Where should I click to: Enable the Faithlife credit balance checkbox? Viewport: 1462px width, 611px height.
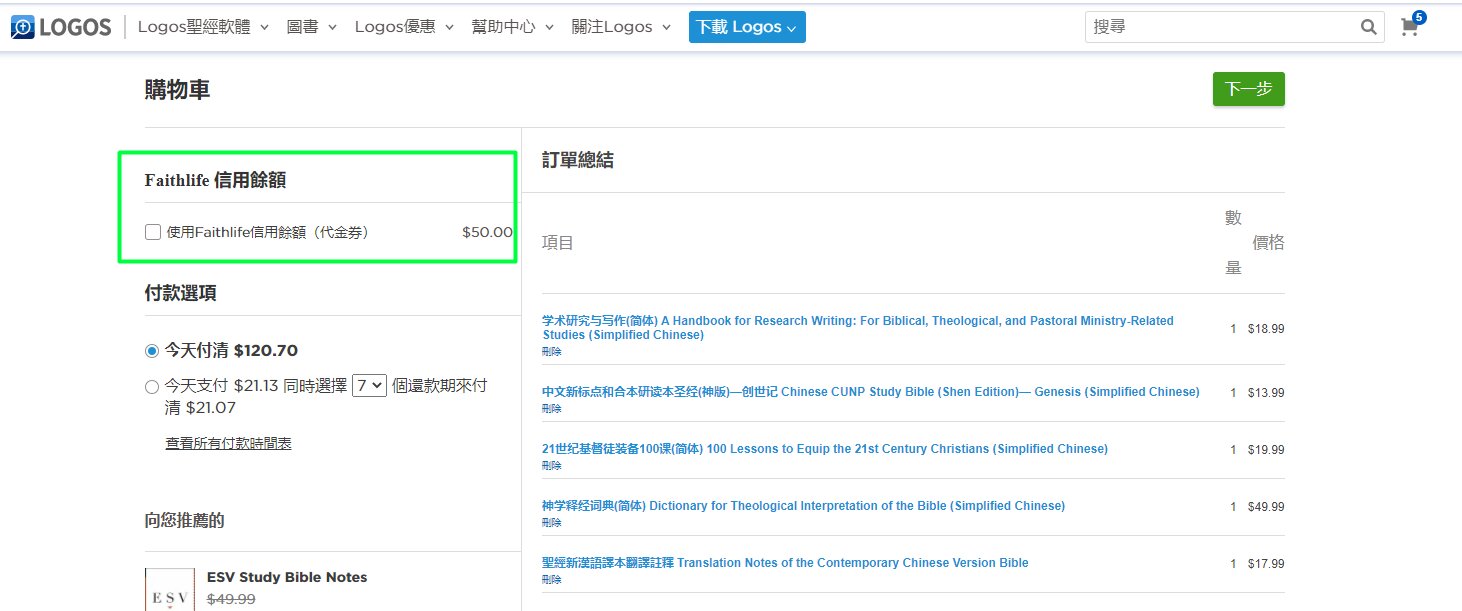153,232
